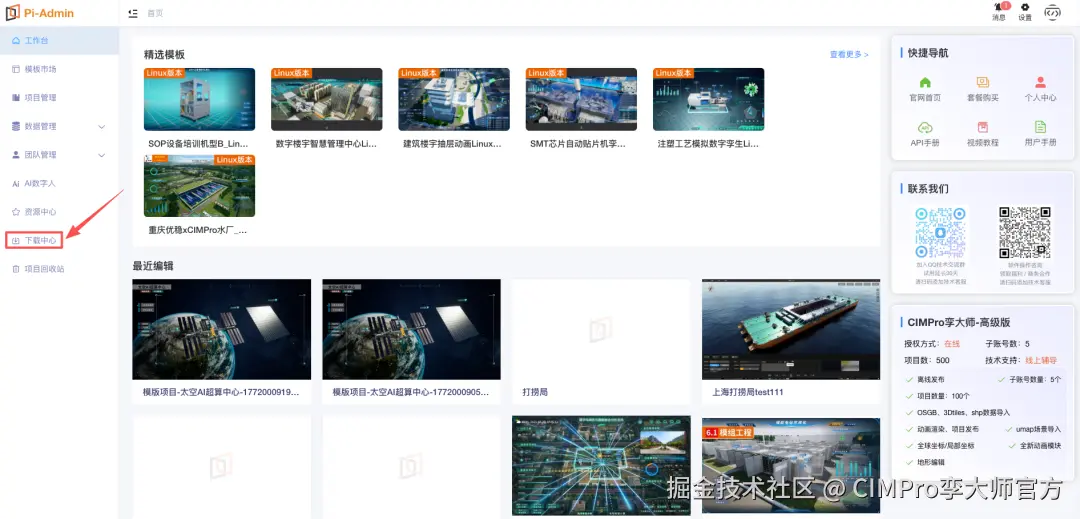1080x519 pixels.
Task: Open the 建筑楼宇抽层动画 template thumbnail
Action: coord(454,99)
